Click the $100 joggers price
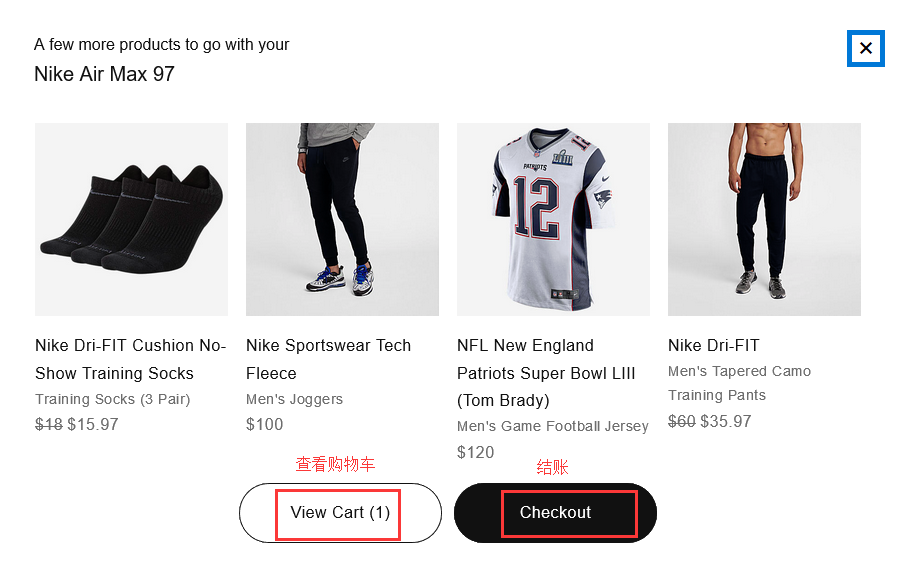 tap(265, 424)
